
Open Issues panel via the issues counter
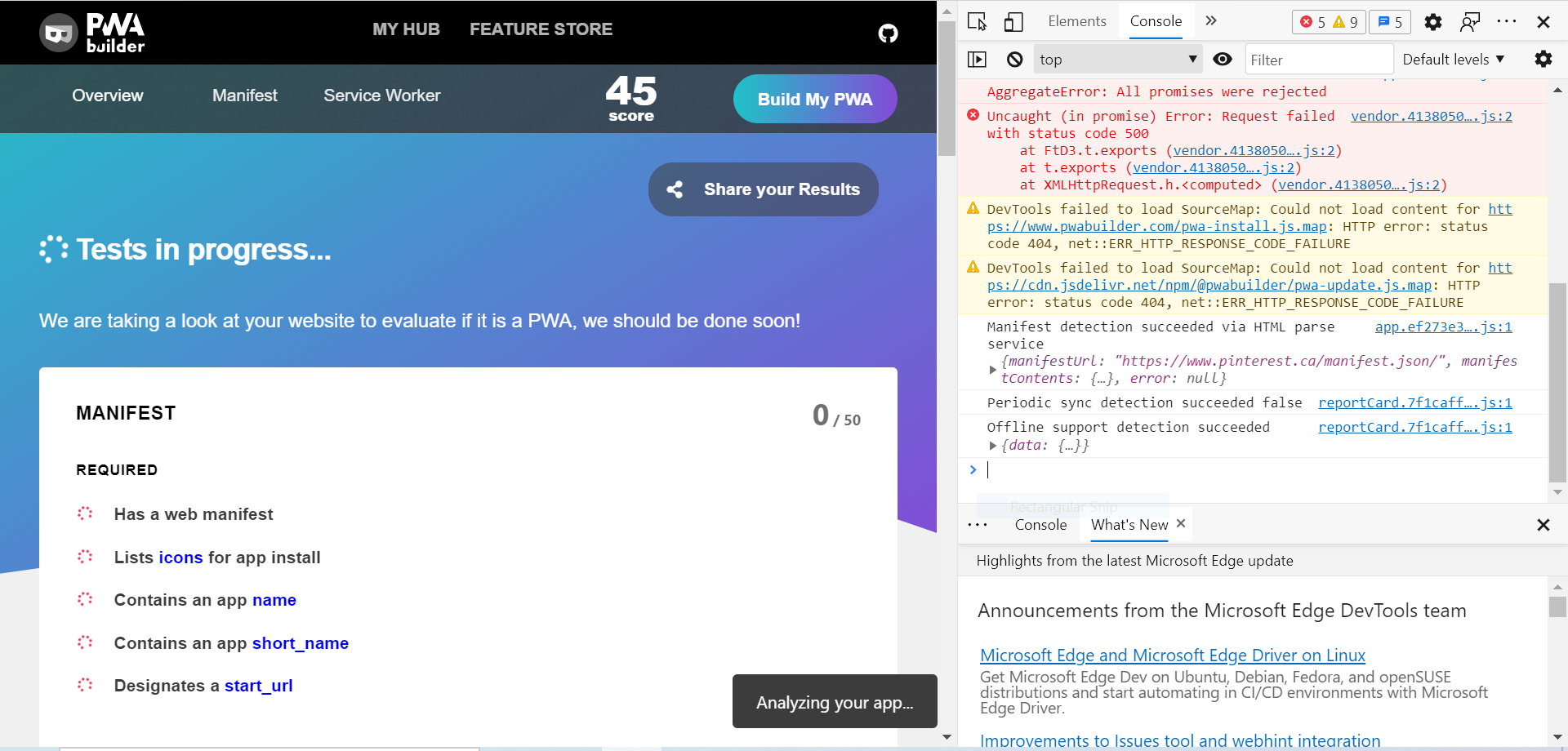(x=1388, y=22)
